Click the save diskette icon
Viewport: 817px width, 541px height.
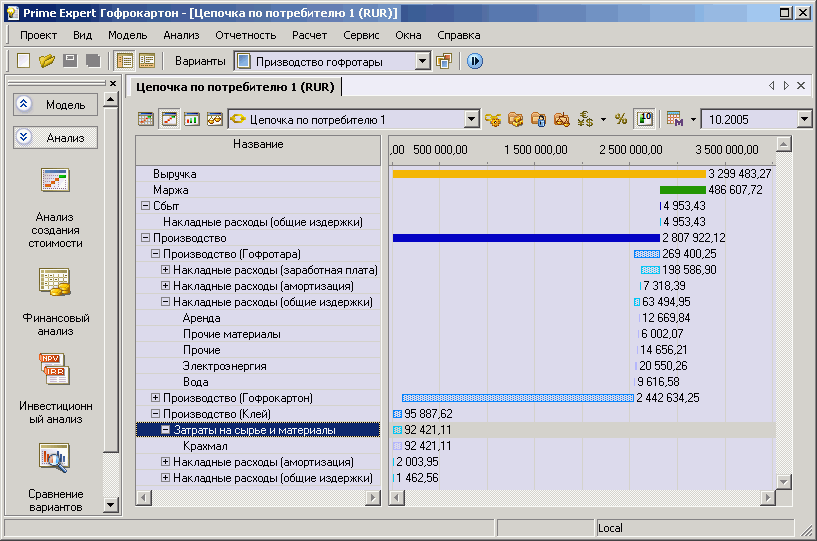70,61
